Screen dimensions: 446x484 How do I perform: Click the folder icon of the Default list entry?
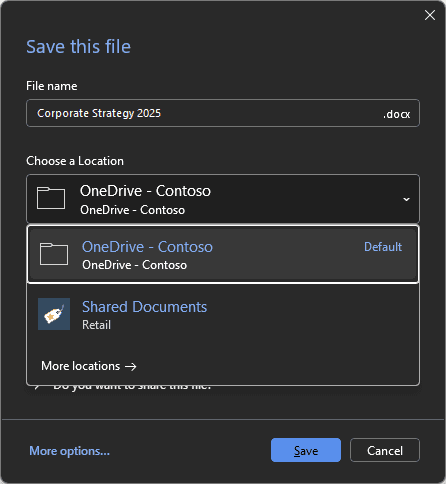(x=54, y=254)
